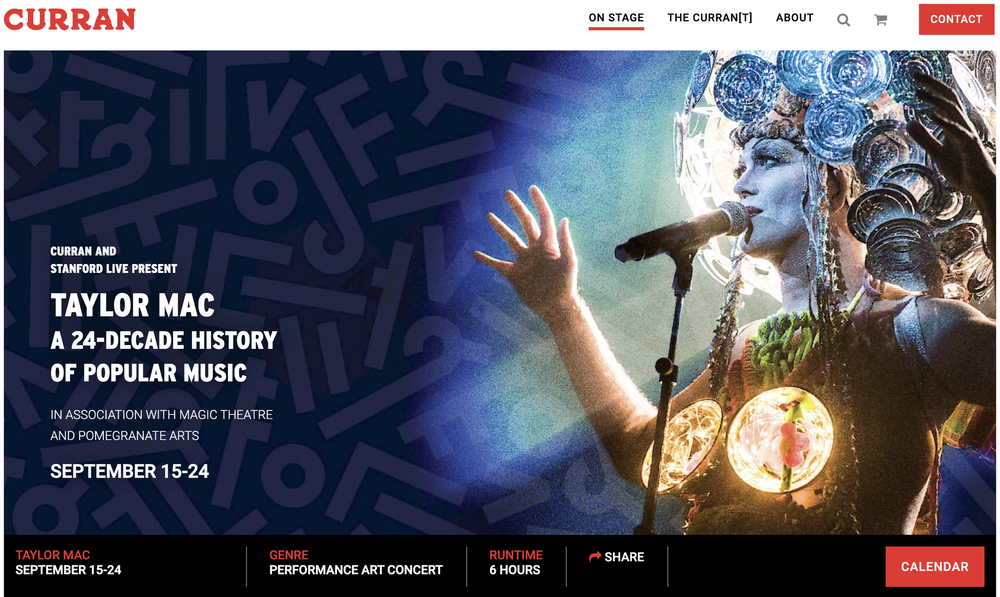Viewport: 1000px width, 597px height.
Task: Open the shopping cart icon
Action: click(x=881, y=20)
